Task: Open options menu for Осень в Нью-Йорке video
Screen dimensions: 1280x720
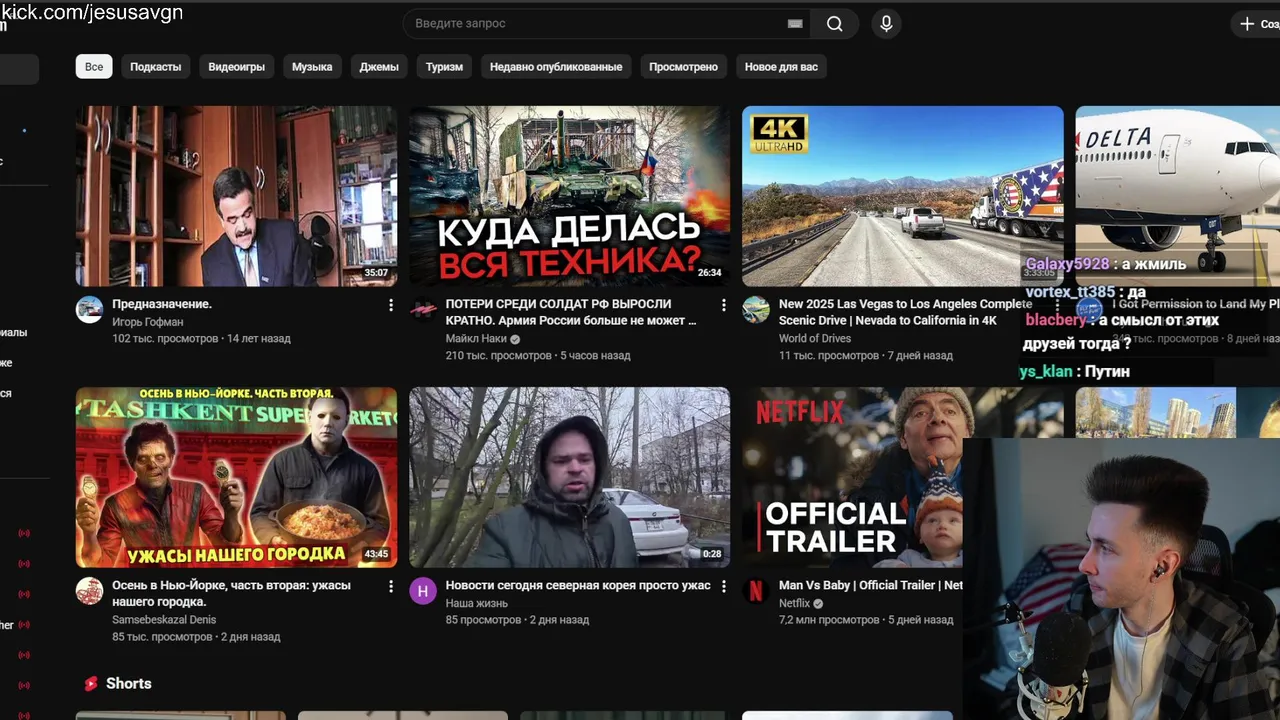Action: pos(391,586)
